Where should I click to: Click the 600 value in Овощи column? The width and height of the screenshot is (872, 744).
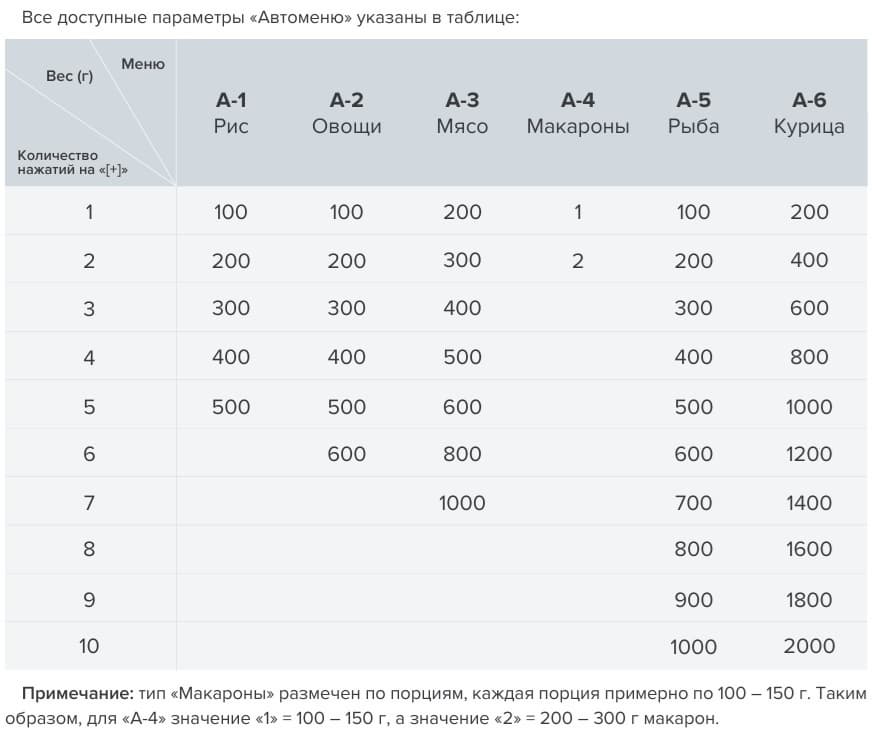coord(346,454)
